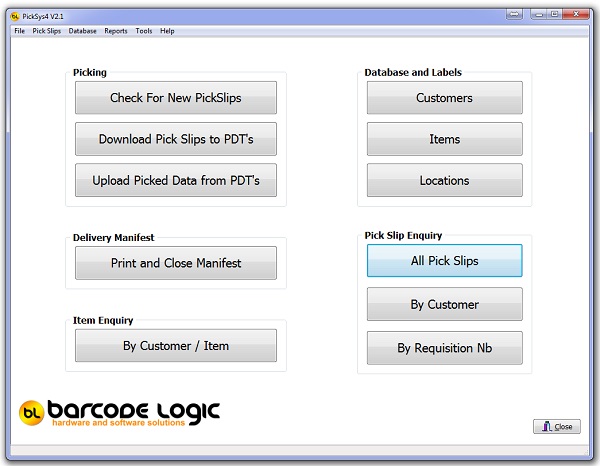Search pick slips By Customer
The image size is (600, 466).
[x=444, y=304]
